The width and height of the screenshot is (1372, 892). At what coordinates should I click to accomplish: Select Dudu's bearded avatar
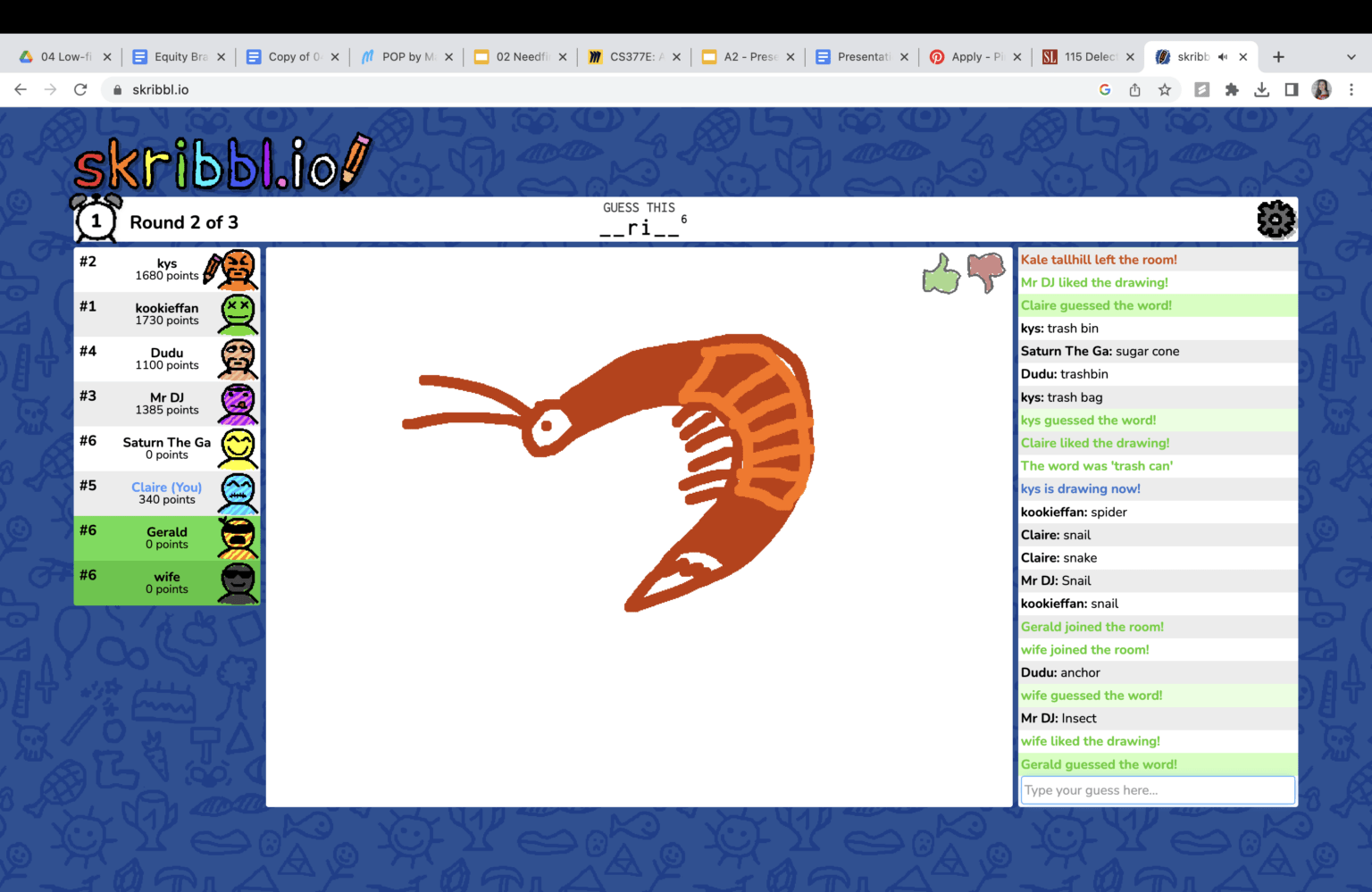238,359
